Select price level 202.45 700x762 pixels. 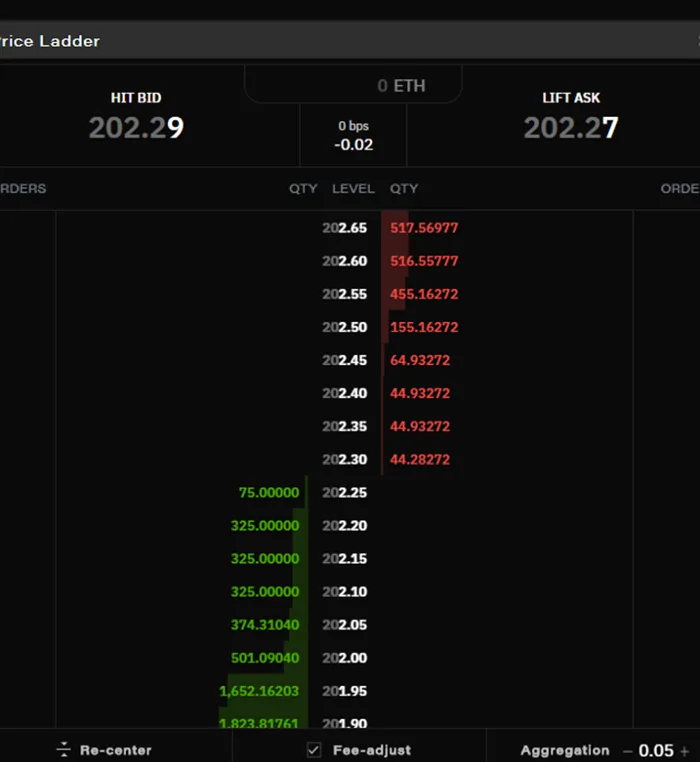pyautogui.click(x=345, y=360)
